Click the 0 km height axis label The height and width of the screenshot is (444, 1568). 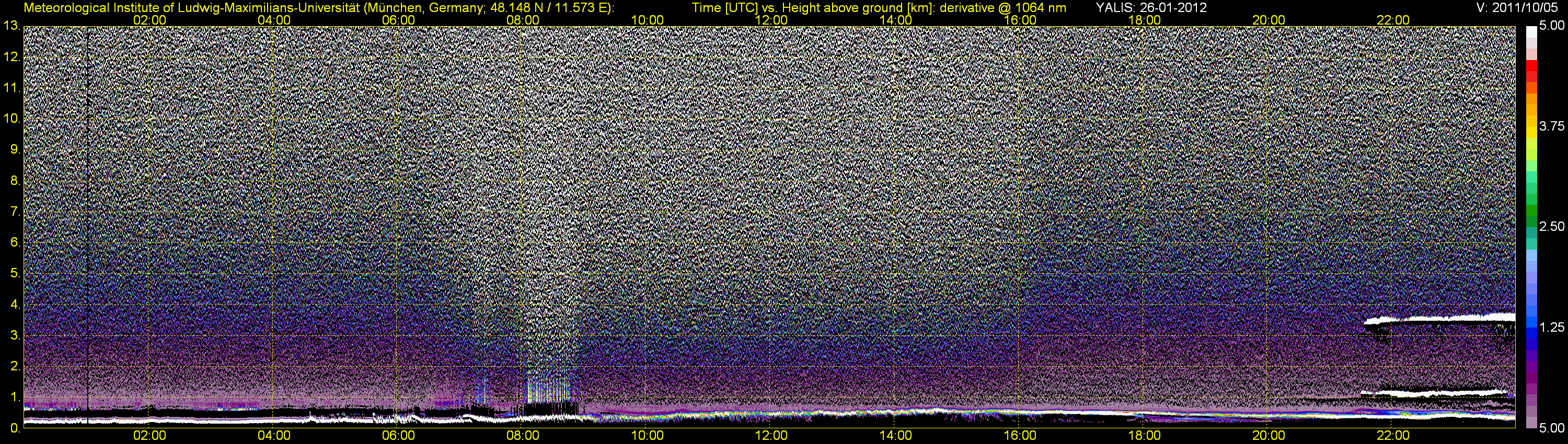(x=15, y=429)
